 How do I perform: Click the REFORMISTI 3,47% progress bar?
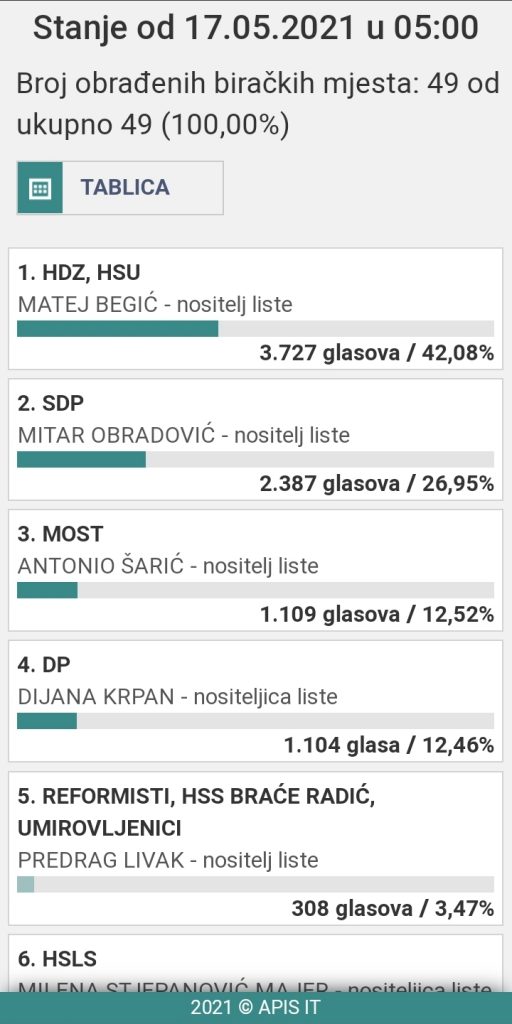pyautogui.click(x=255, y=884)
